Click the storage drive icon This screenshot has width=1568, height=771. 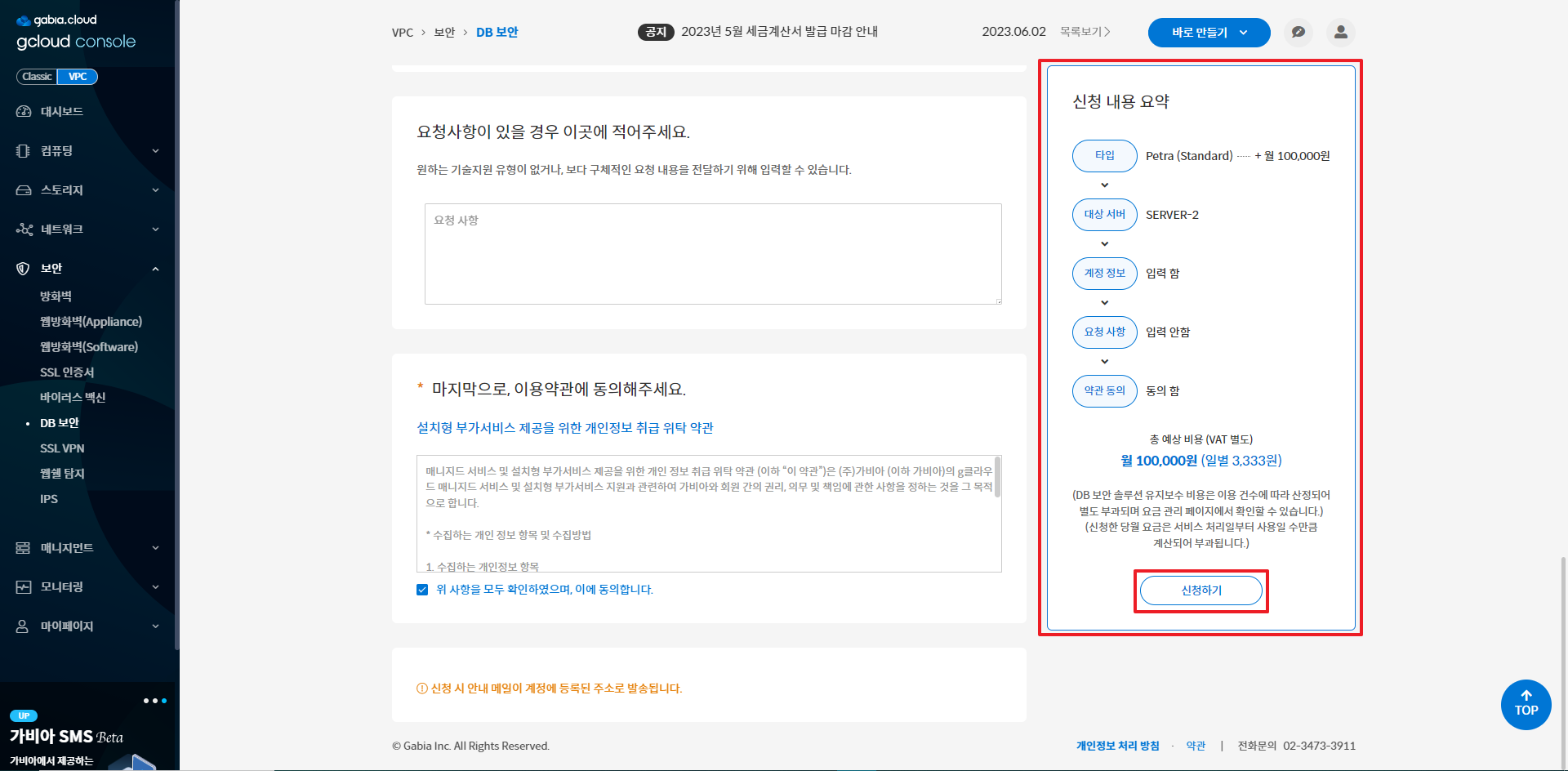24,190
